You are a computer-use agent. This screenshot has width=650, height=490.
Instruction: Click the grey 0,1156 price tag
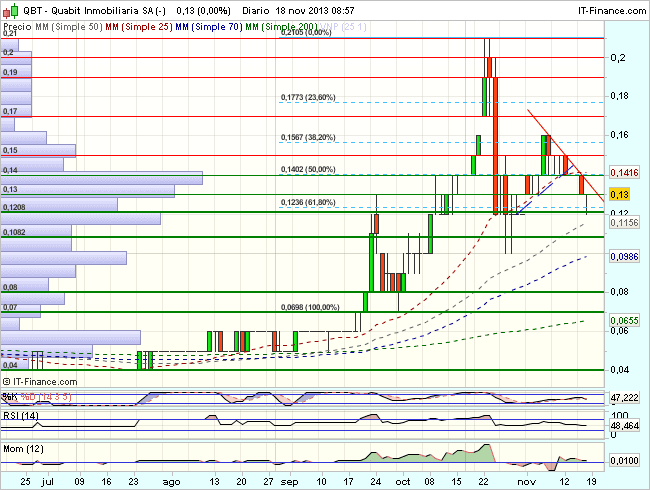[624, 223]
